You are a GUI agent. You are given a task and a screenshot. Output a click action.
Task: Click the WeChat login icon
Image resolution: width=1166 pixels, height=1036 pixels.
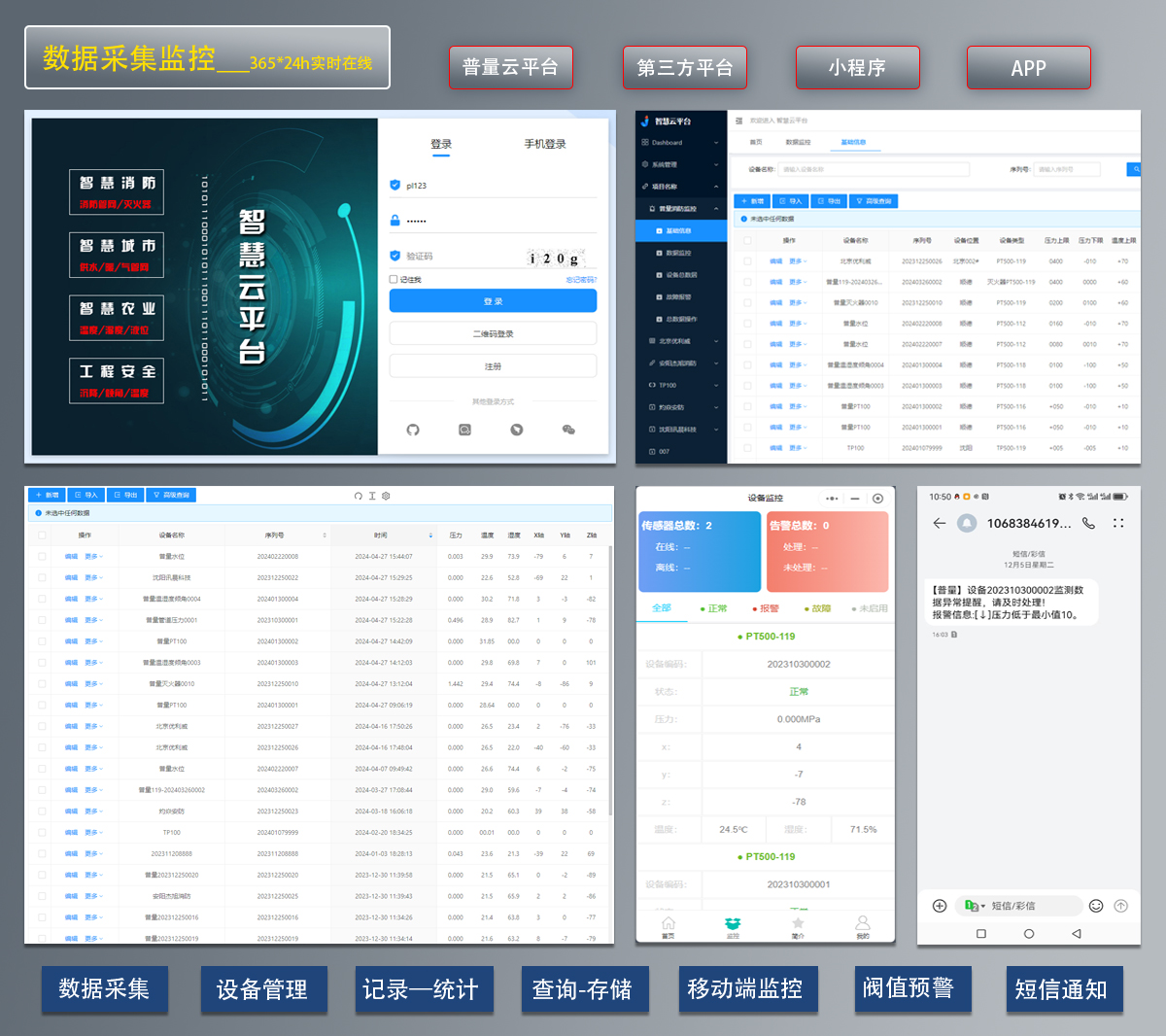click(568, 430)
